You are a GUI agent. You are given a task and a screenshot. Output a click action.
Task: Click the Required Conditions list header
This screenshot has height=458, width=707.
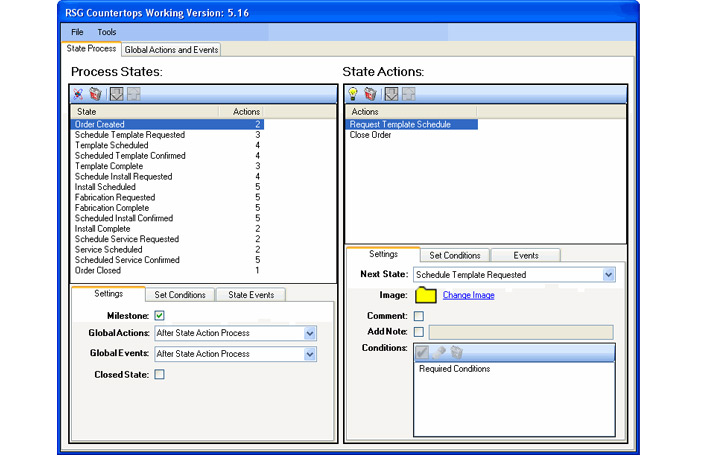coord(454,368)
